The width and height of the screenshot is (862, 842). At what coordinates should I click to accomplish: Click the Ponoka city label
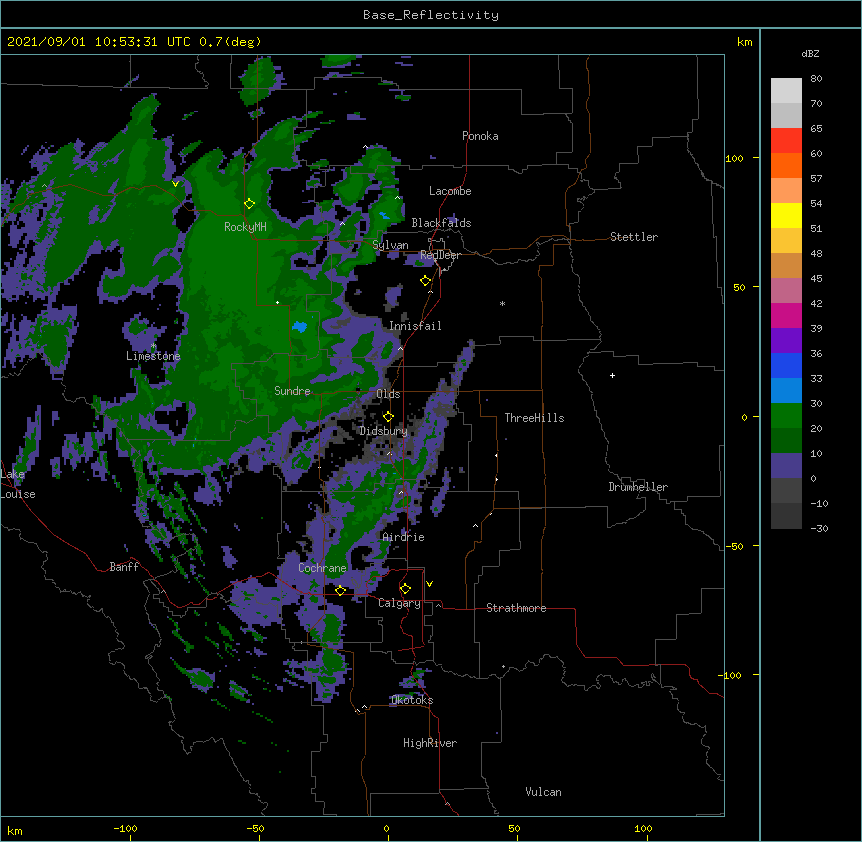[x=480, y=136]
